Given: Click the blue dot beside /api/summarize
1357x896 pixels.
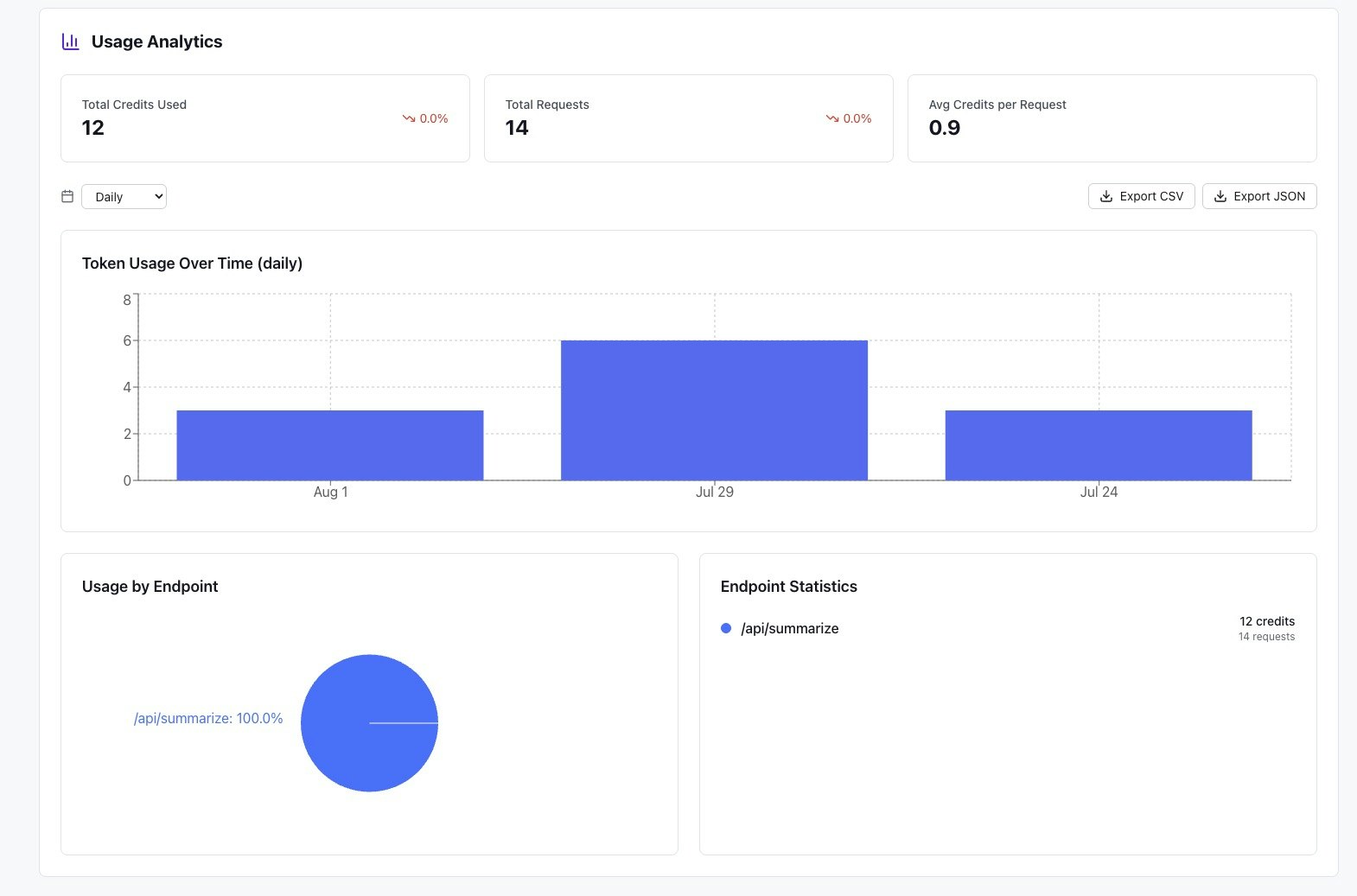Looking at the screenshot, I should (726, 628).
